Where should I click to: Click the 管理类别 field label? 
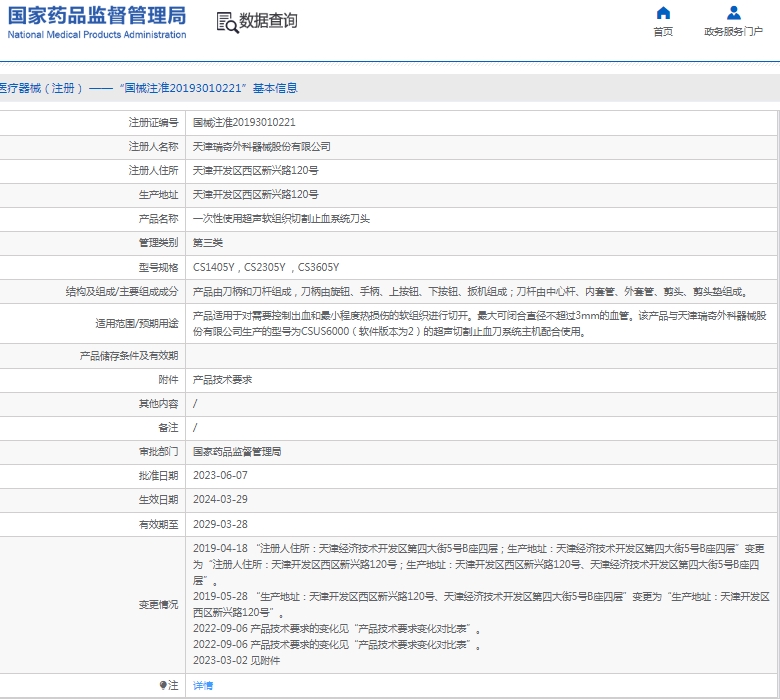point(158,243)
